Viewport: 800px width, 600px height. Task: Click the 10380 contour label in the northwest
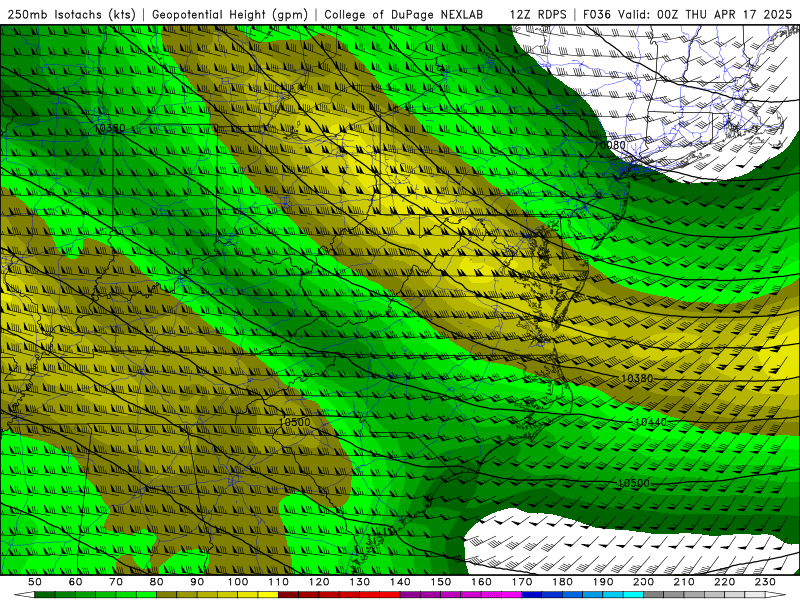pos(110,128)
